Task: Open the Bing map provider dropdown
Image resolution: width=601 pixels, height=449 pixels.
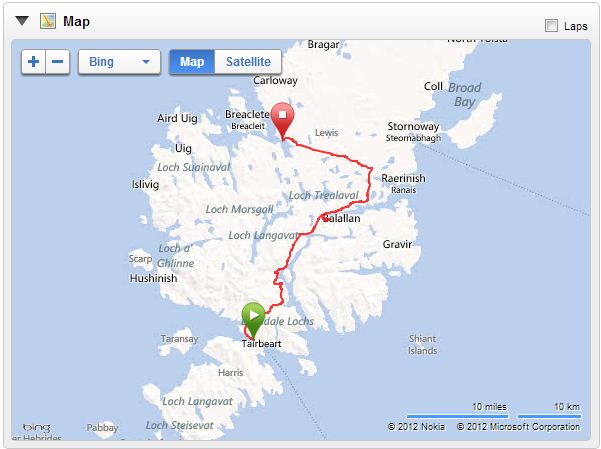Action: point(119,62)
